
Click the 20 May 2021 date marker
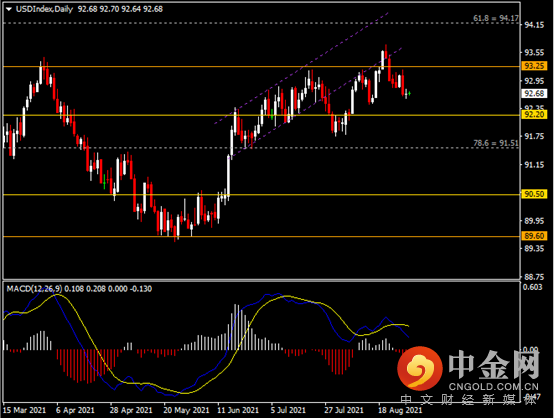click(186, 410)
